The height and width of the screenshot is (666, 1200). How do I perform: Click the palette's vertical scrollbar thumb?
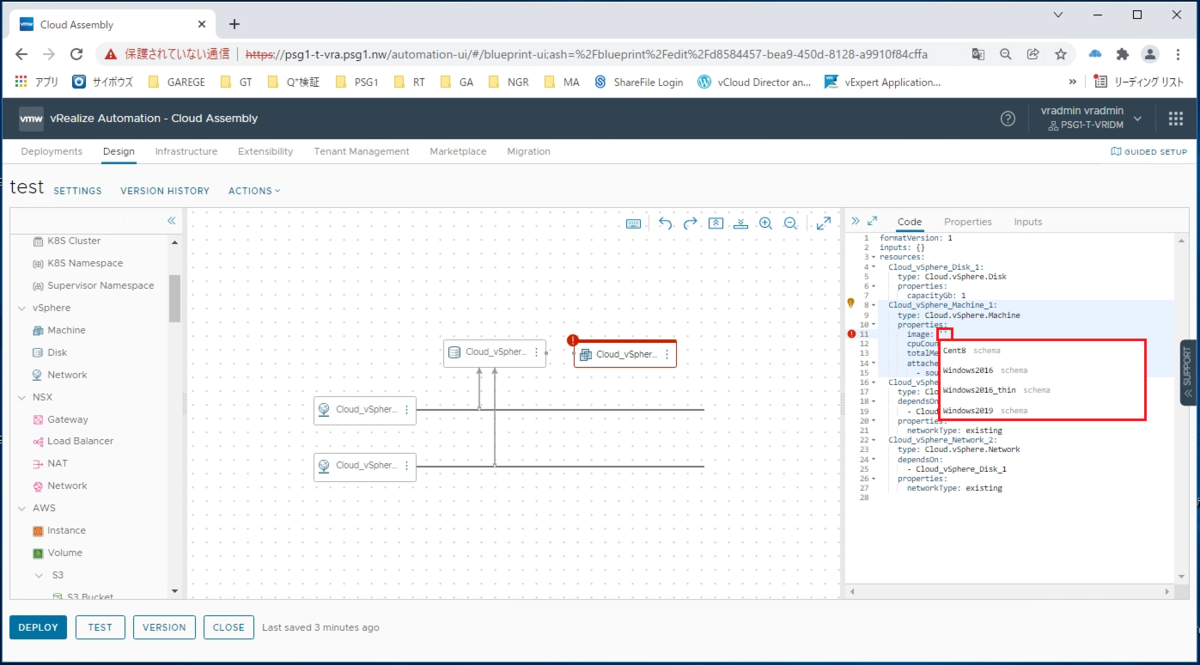pyautogui.click(x=175, y=297)
